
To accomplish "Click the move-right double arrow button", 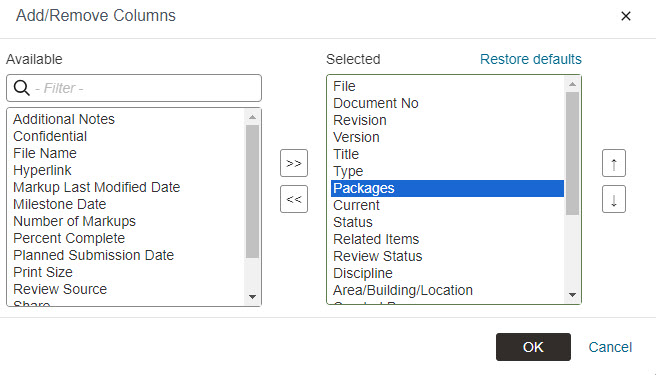I will coord(294,163).
